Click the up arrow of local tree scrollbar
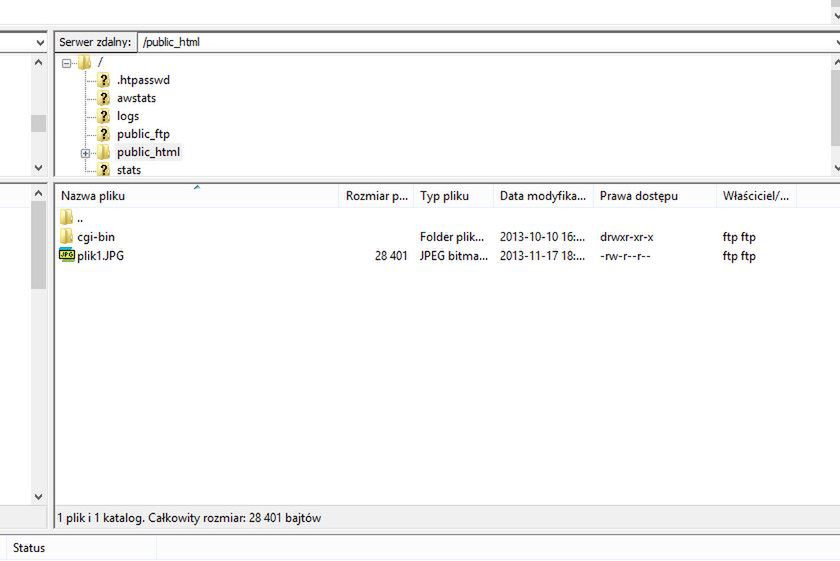 39,63
